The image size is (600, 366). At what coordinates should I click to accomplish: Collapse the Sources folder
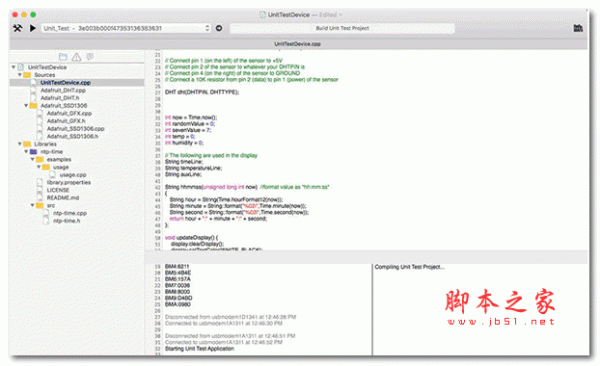20,75
